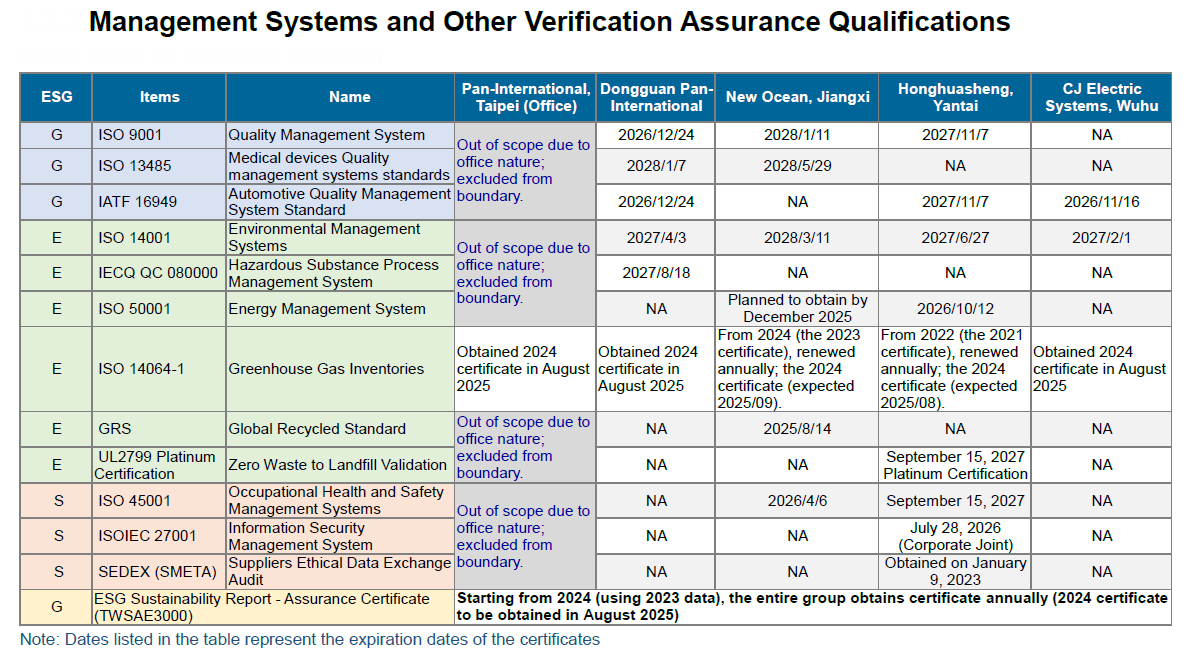This screenshot has height=655, width=1194.
Task: Click the 'Planned to obtain by December 2025' cell
Action: (797, 308)
